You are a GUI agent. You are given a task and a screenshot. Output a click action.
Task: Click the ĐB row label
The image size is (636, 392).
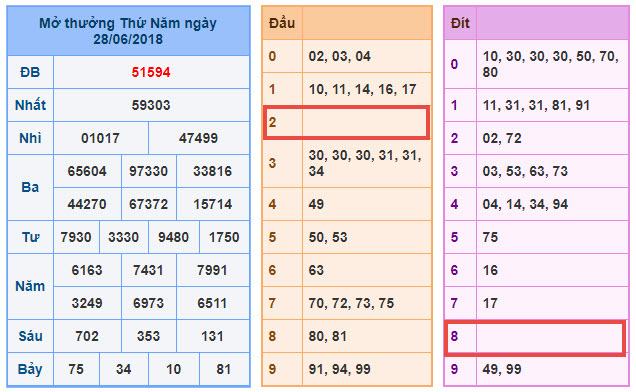pyautogui.click(x=30, y=72)
